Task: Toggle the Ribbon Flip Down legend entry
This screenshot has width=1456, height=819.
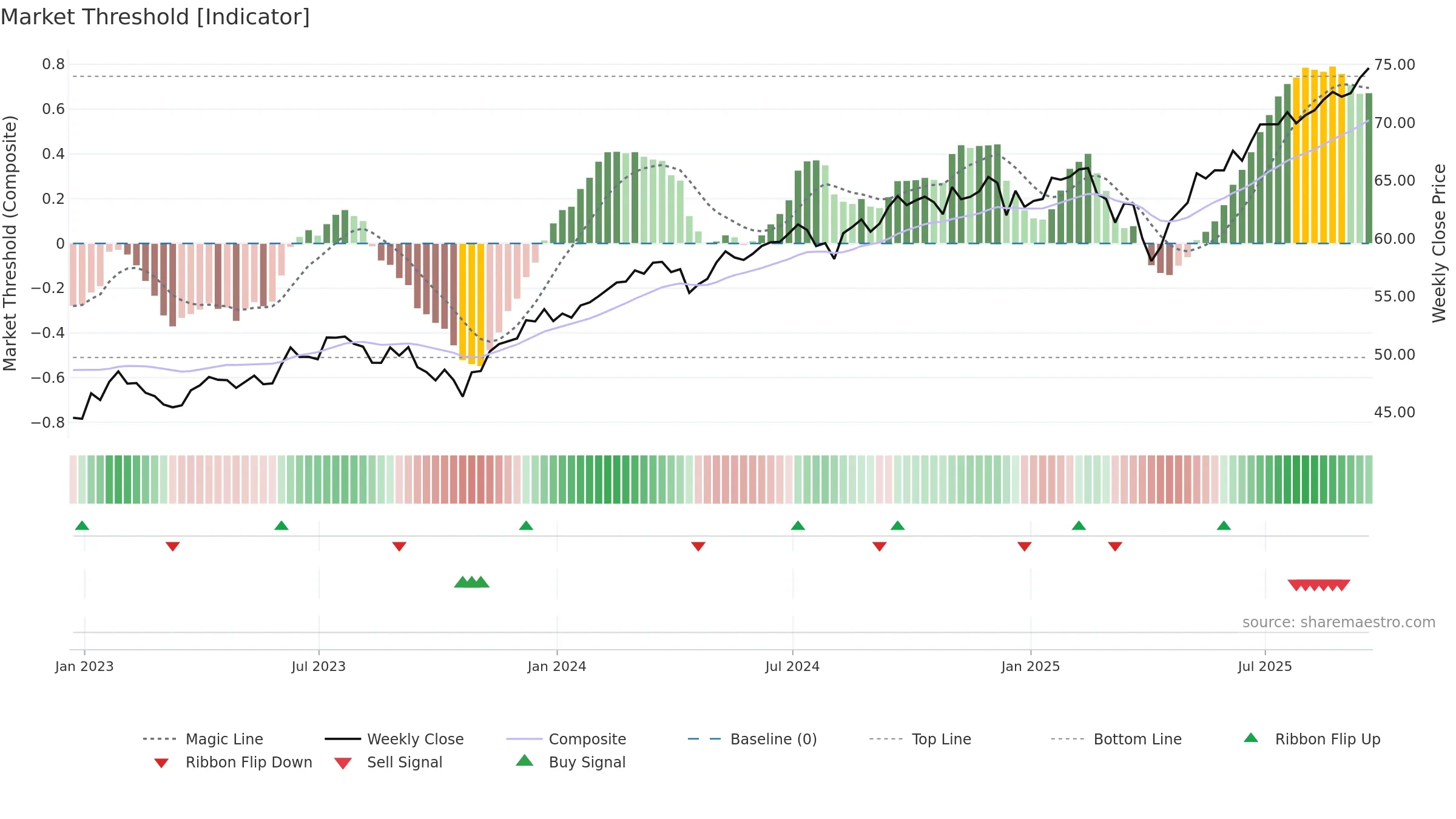Action: pyautogui.click(x=233, y=762)
